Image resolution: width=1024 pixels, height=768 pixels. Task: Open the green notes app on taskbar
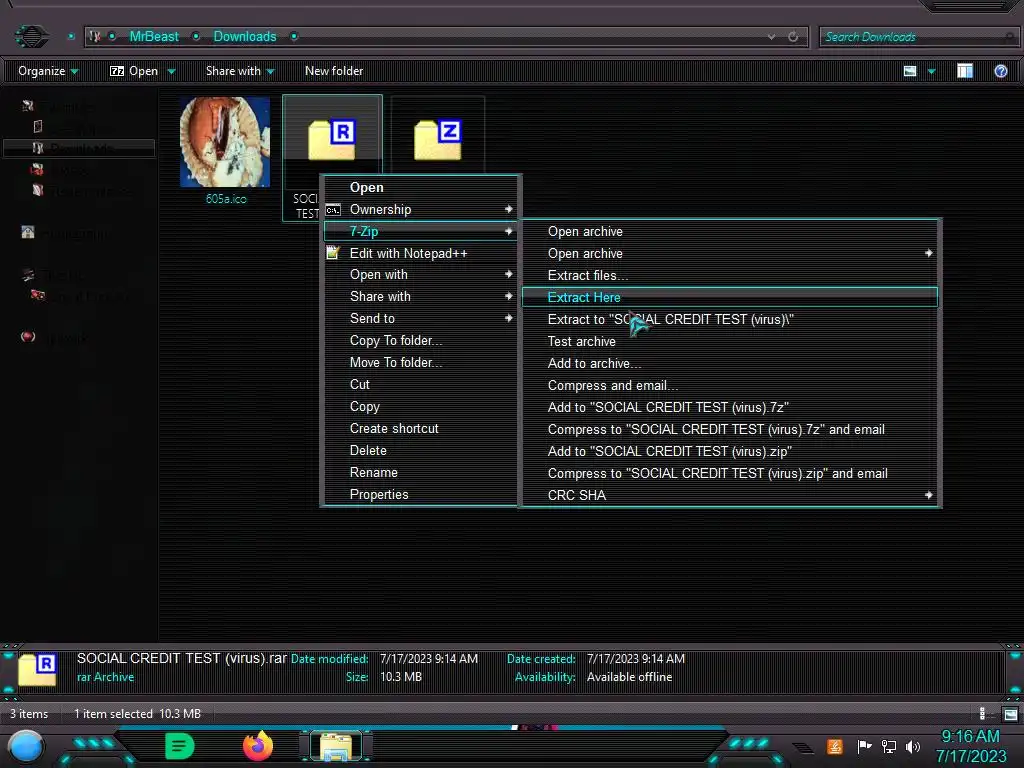point(180,746)
